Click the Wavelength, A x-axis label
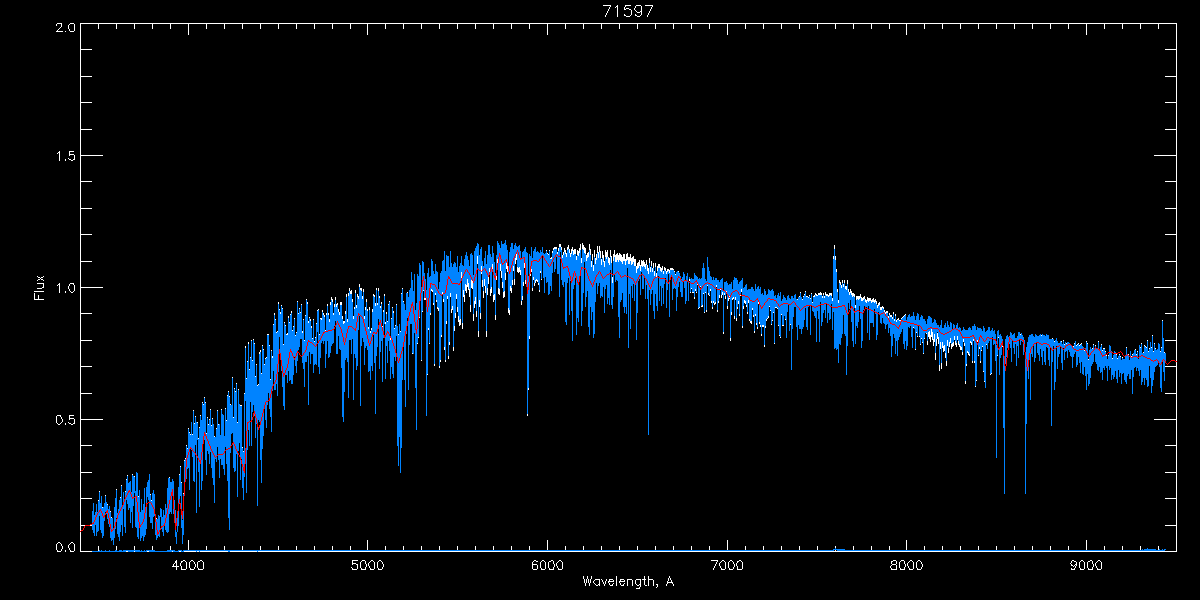Image resolution: width=1200 pixels, height=600 pixels. [628, 581]
